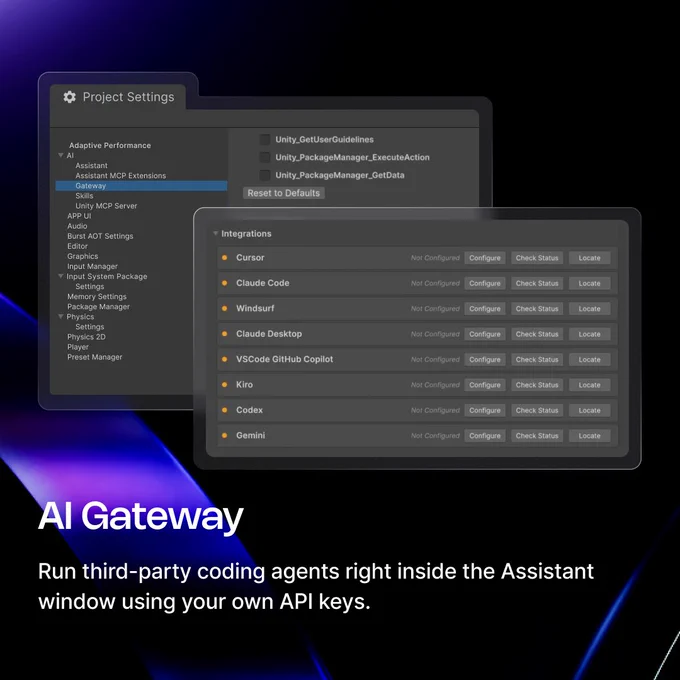
Task: Locate the Windsurf installation
Action: [589, 308]
